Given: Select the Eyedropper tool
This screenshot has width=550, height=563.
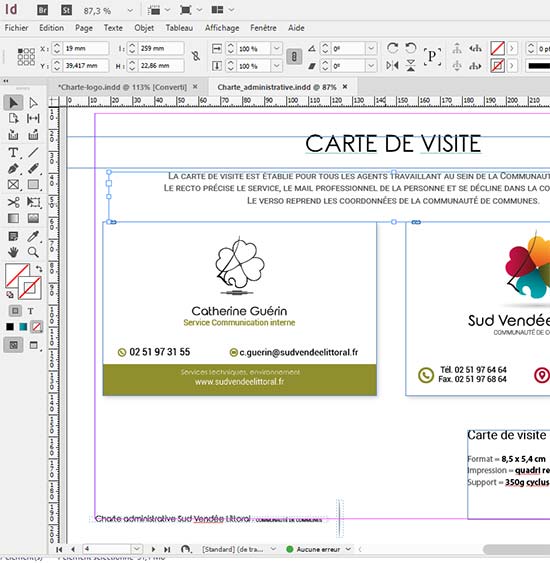Looking at the screenshot, I should pyautogui.click(x=33, y=236).
